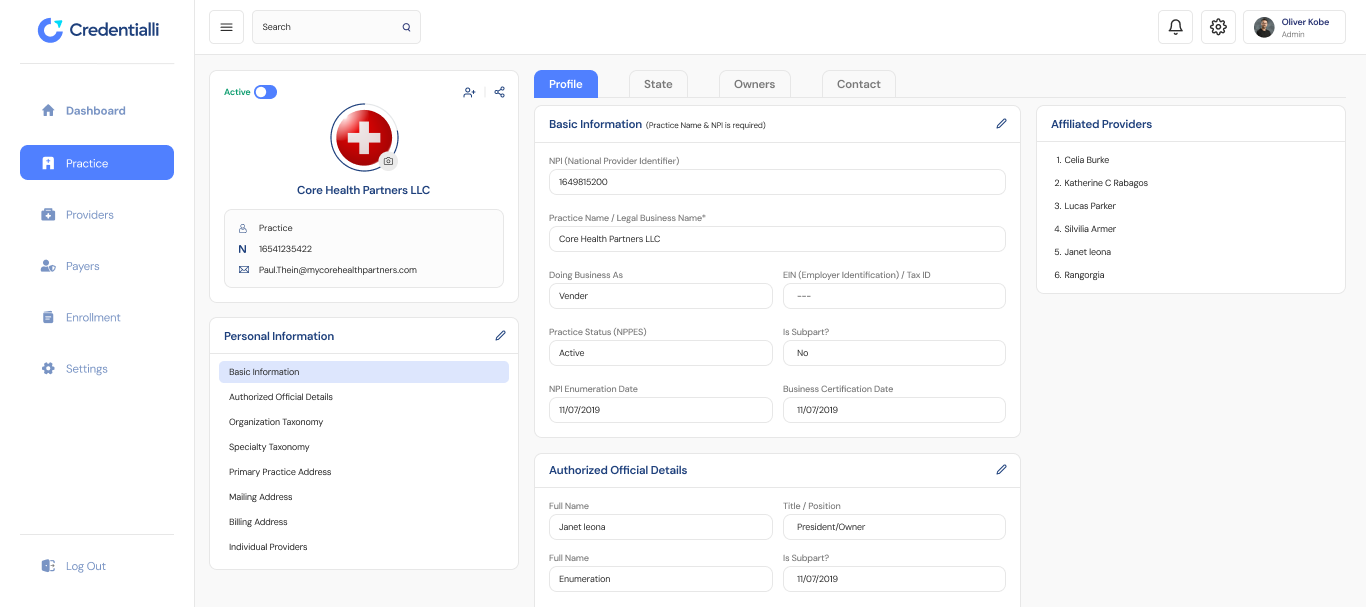Select Organization Taxonomy section
1366x607 pixels.
coord(276,422)
